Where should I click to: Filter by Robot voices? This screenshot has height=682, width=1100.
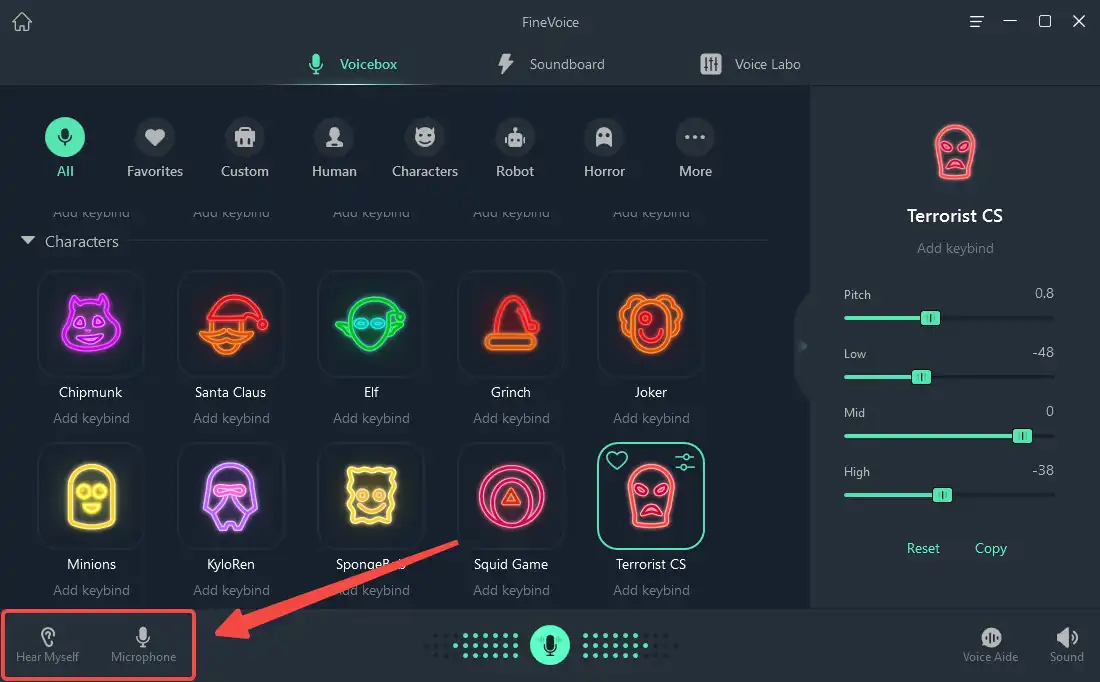514,148
